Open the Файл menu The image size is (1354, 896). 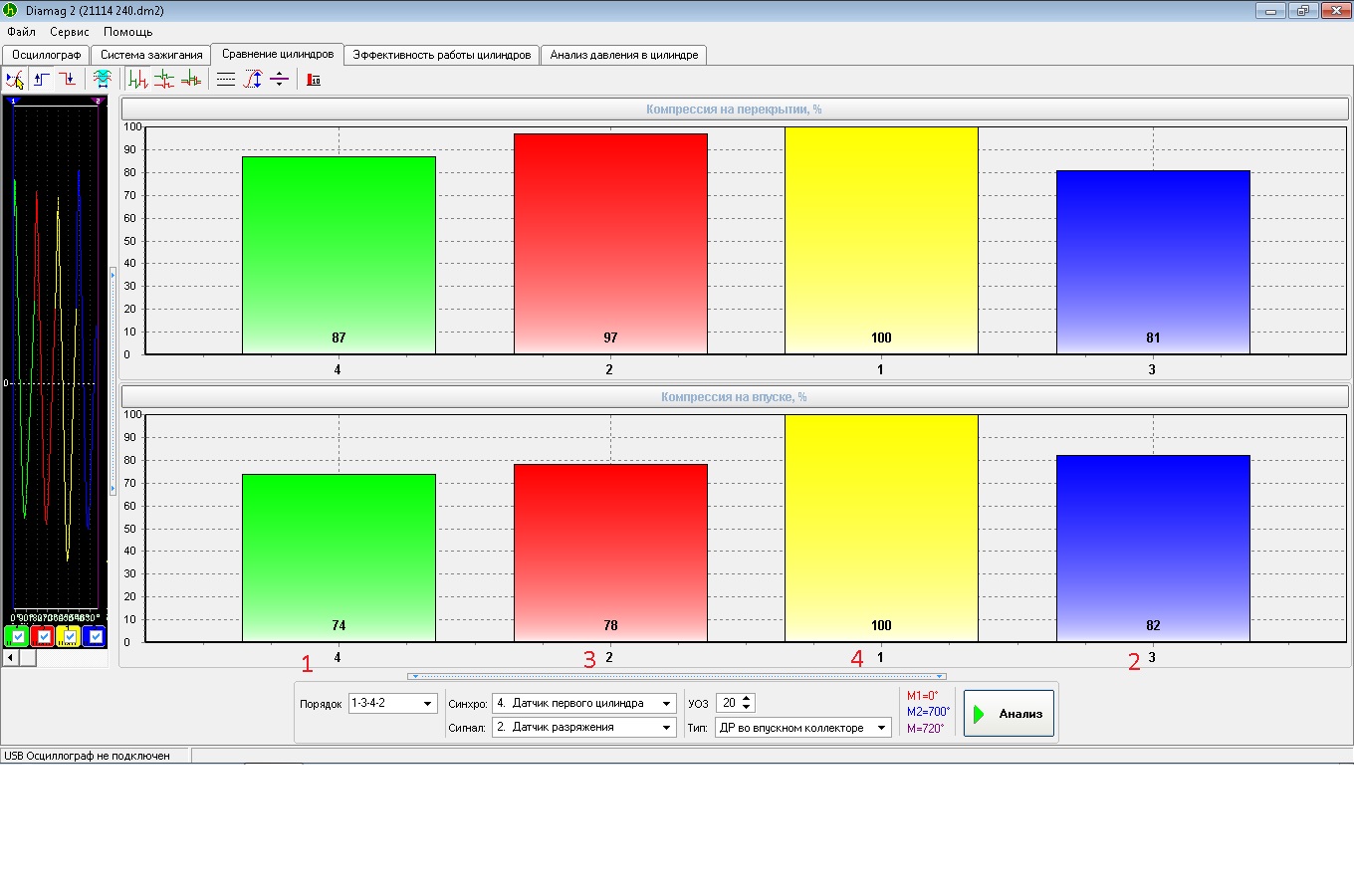[21, 32]
